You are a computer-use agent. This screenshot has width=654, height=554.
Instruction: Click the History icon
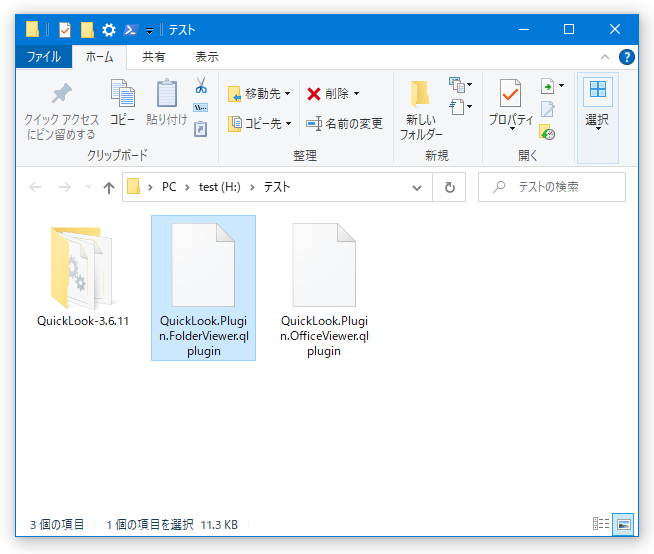[547, 132]
